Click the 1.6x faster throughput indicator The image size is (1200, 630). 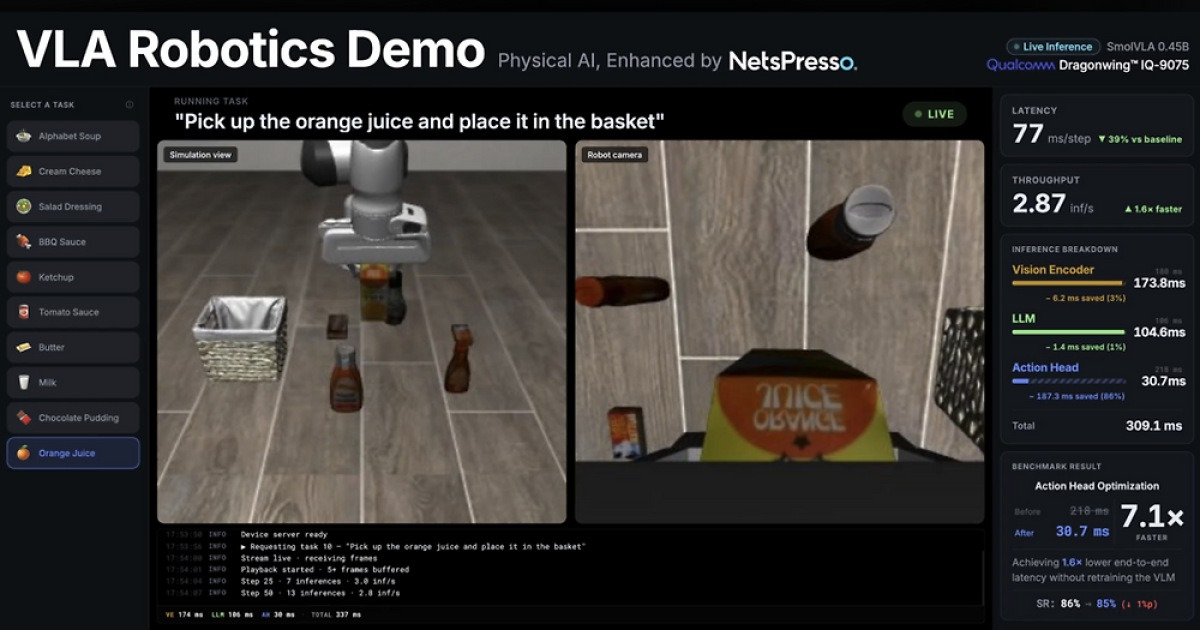pyautogui.click(x=1153, y=209)
